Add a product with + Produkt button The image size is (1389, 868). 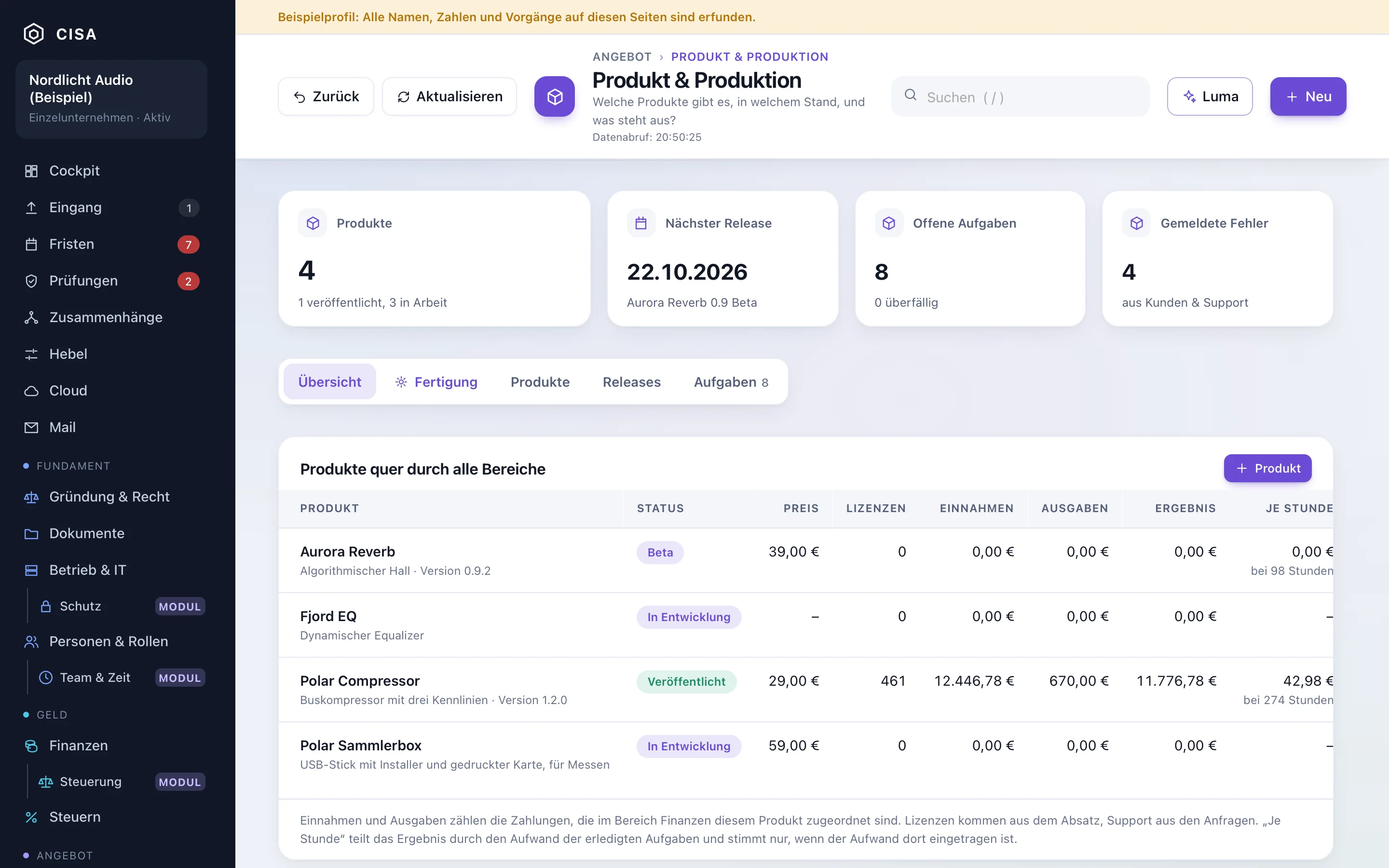point(1267,468)
